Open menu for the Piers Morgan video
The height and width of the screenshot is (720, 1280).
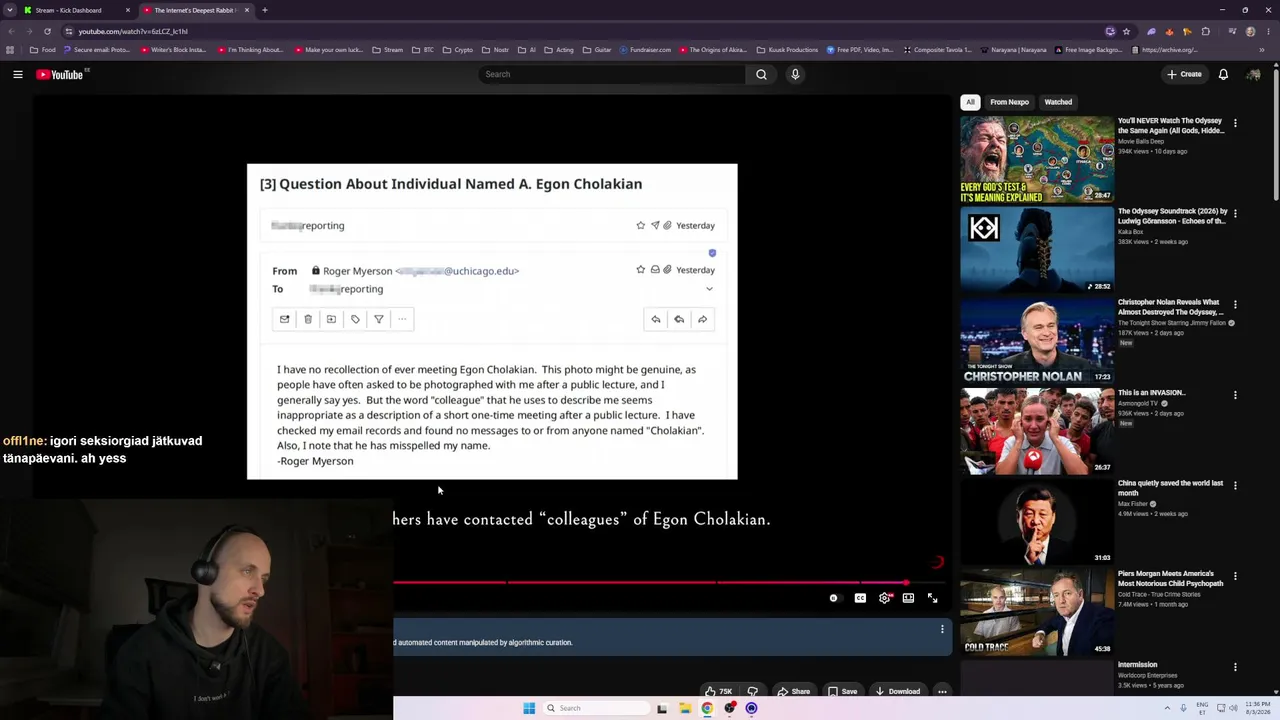pos(1235,576)
